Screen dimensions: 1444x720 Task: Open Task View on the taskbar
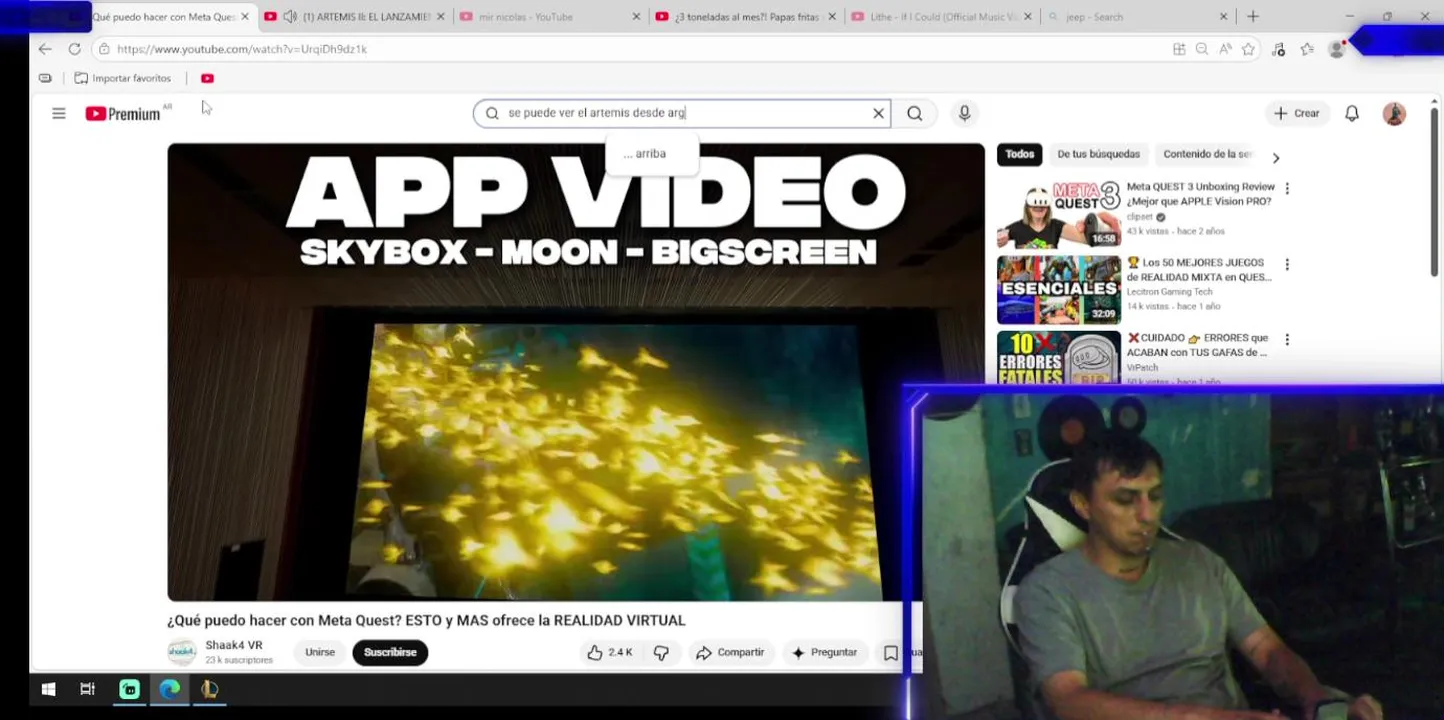[88, 689]
